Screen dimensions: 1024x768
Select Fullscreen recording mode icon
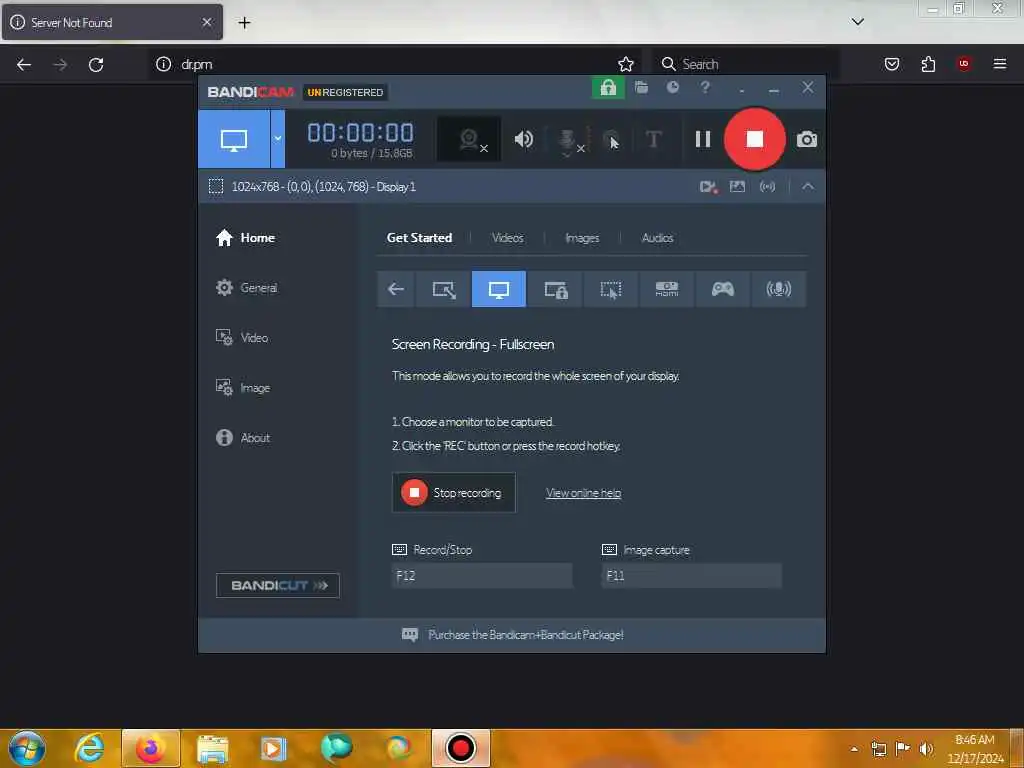click(499, 289)
